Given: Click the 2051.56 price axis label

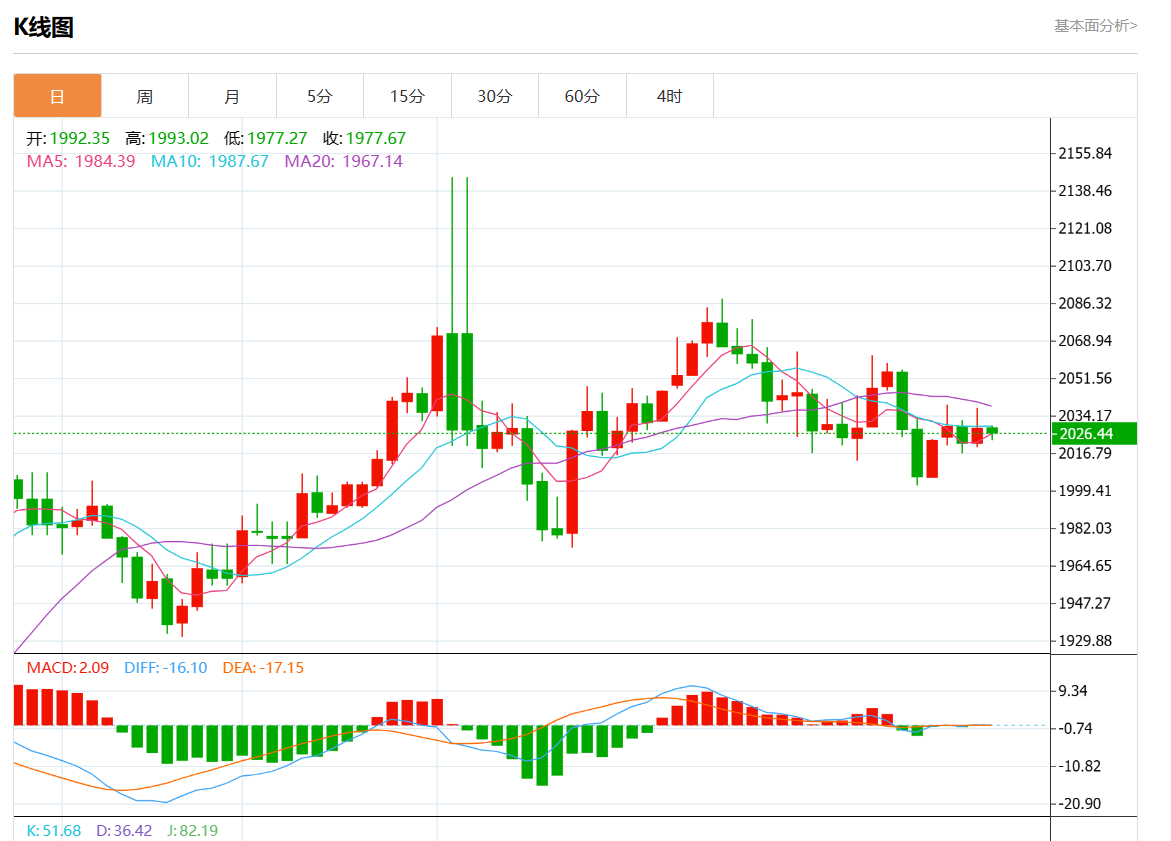Looking at the screenshot, I should pos(1085,378).
